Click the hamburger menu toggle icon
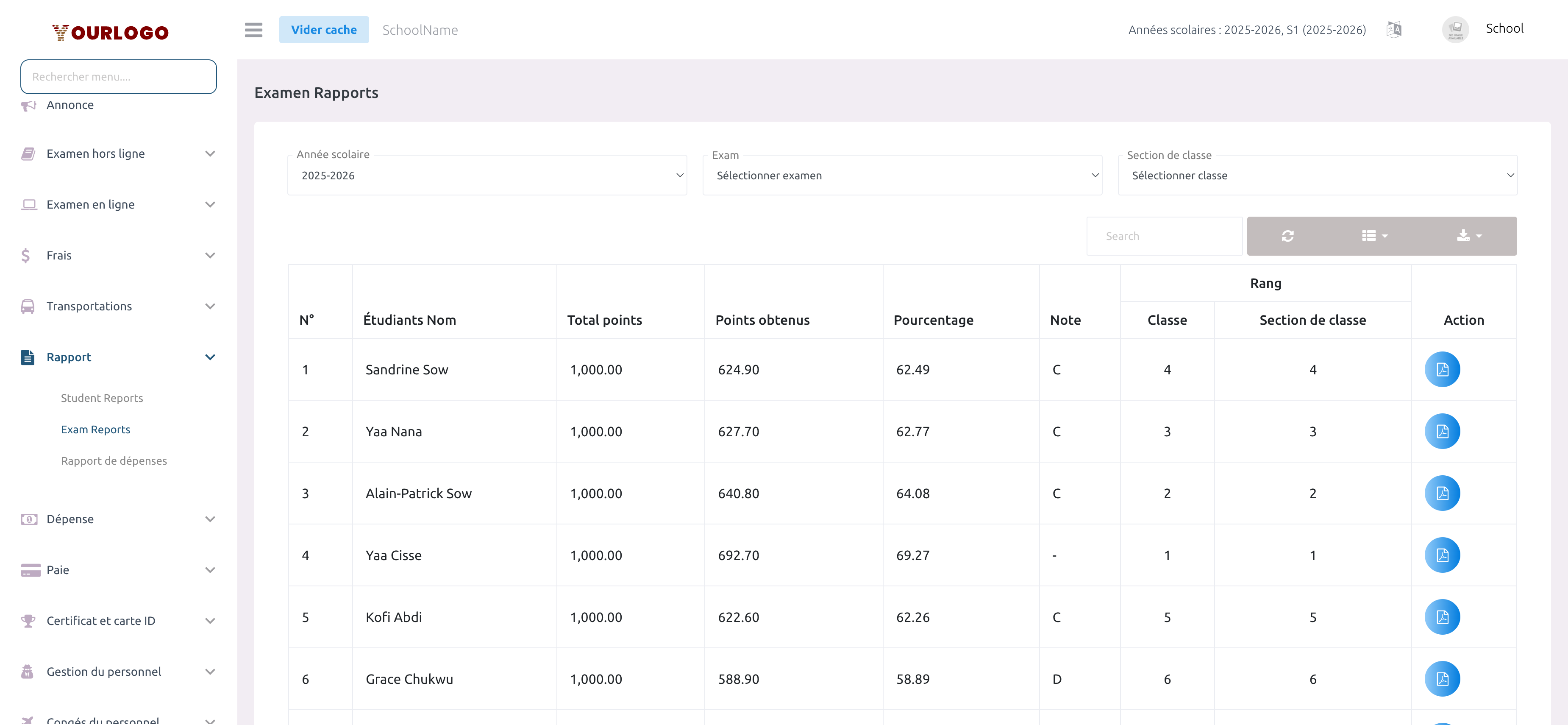 click(253, 30)
